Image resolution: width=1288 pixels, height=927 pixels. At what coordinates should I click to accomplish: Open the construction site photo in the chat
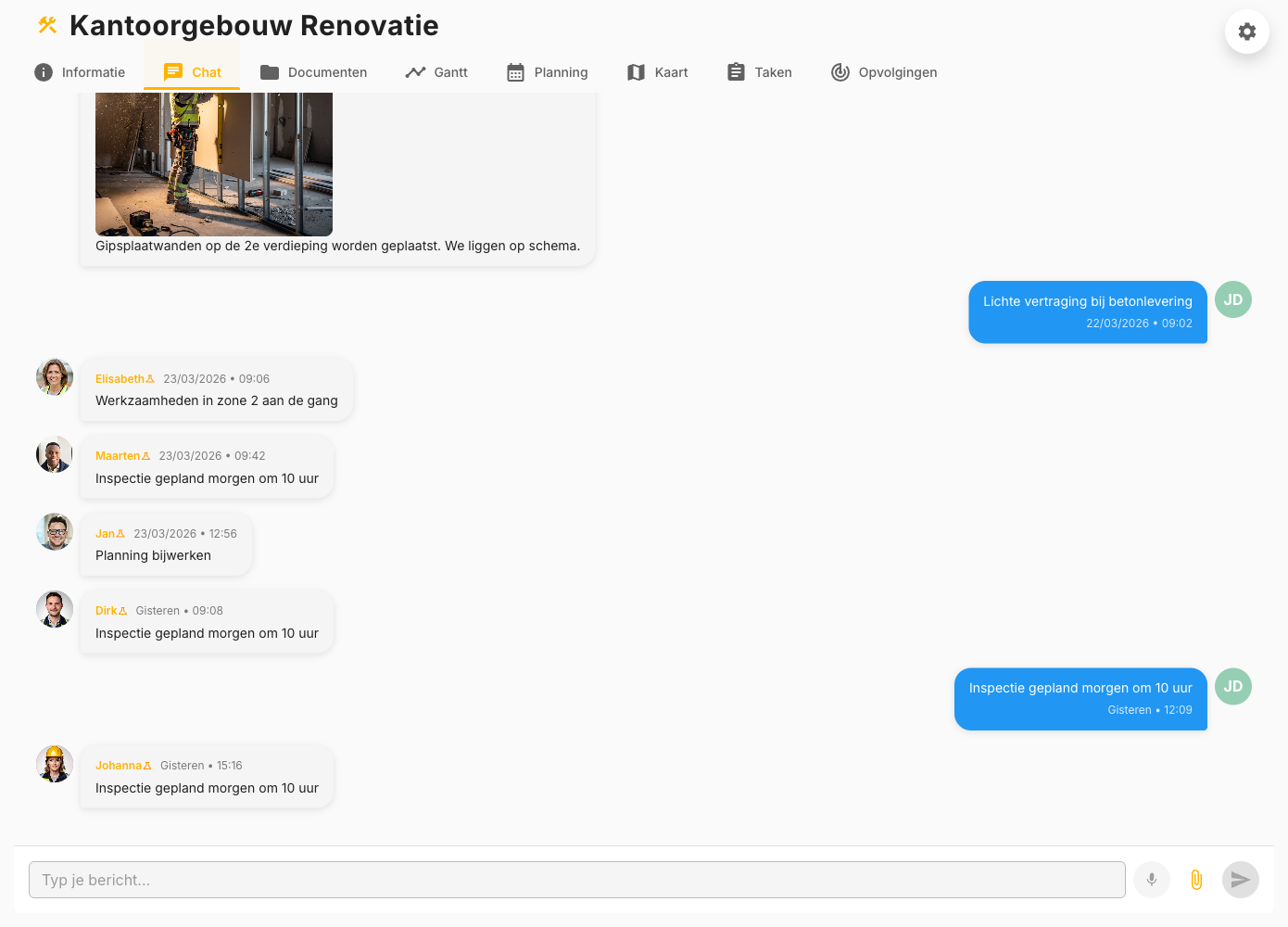click(x=213, y=162)
